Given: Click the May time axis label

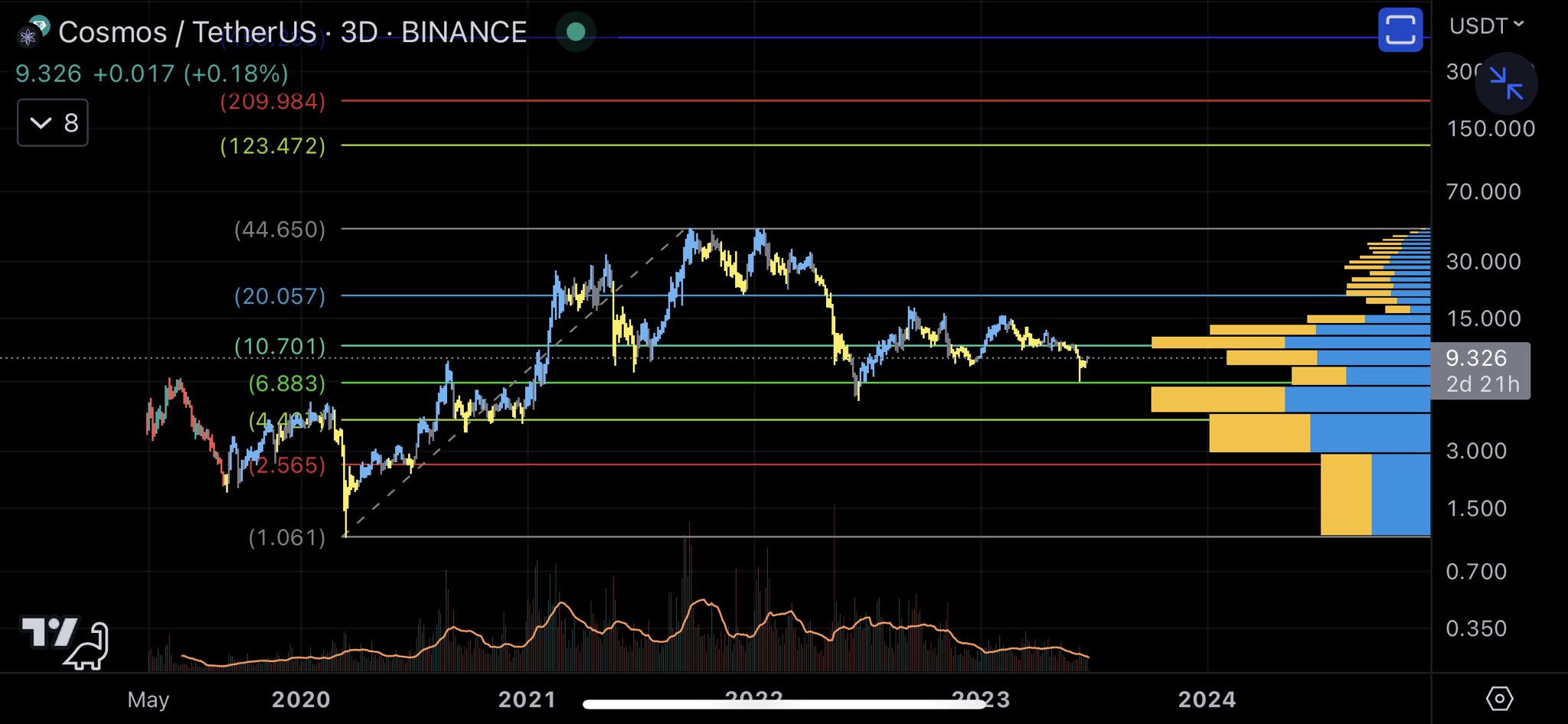Looking at the screenshot, I should tap(149, 699).
